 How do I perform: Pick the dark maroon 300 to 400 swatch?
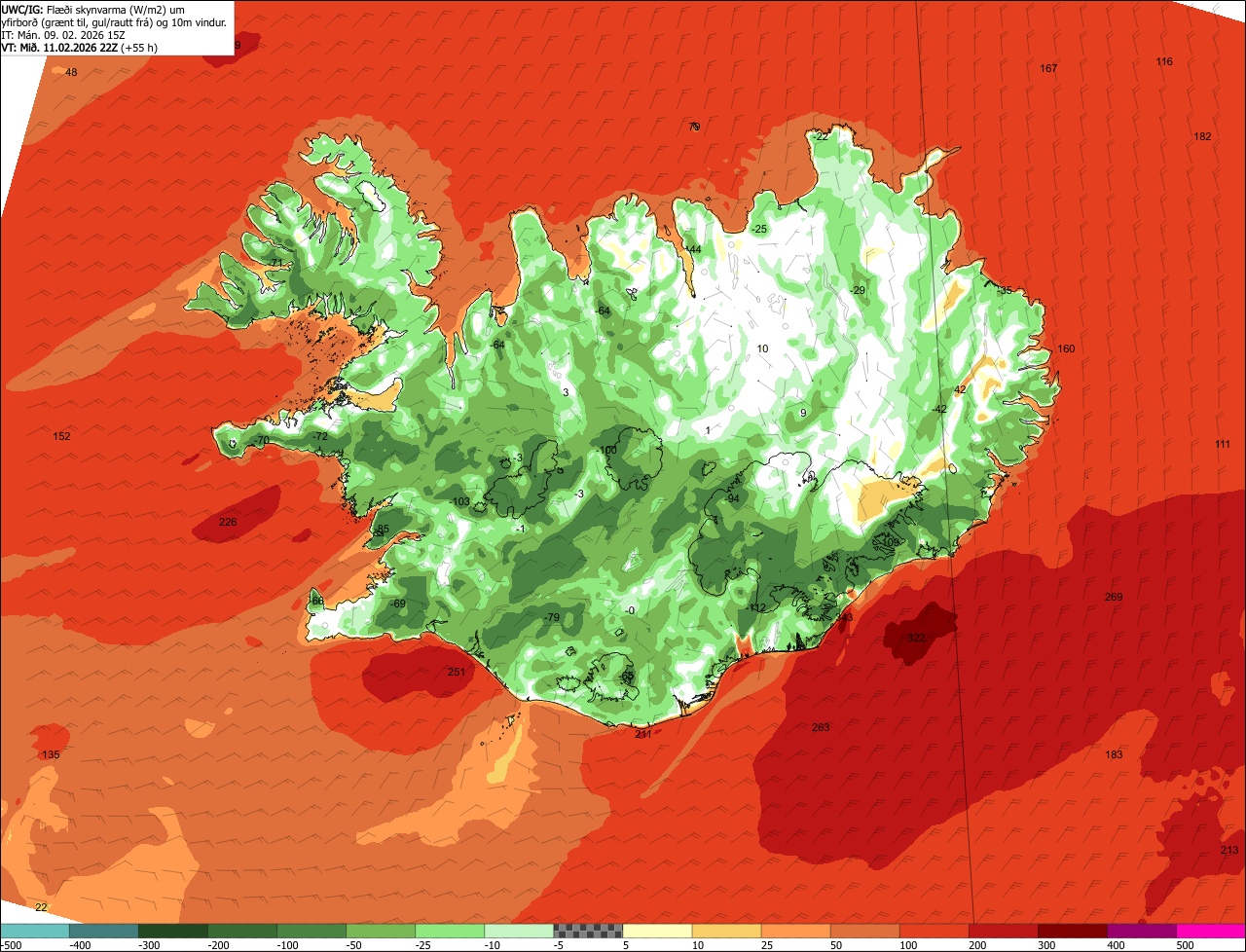[1072, 931]
